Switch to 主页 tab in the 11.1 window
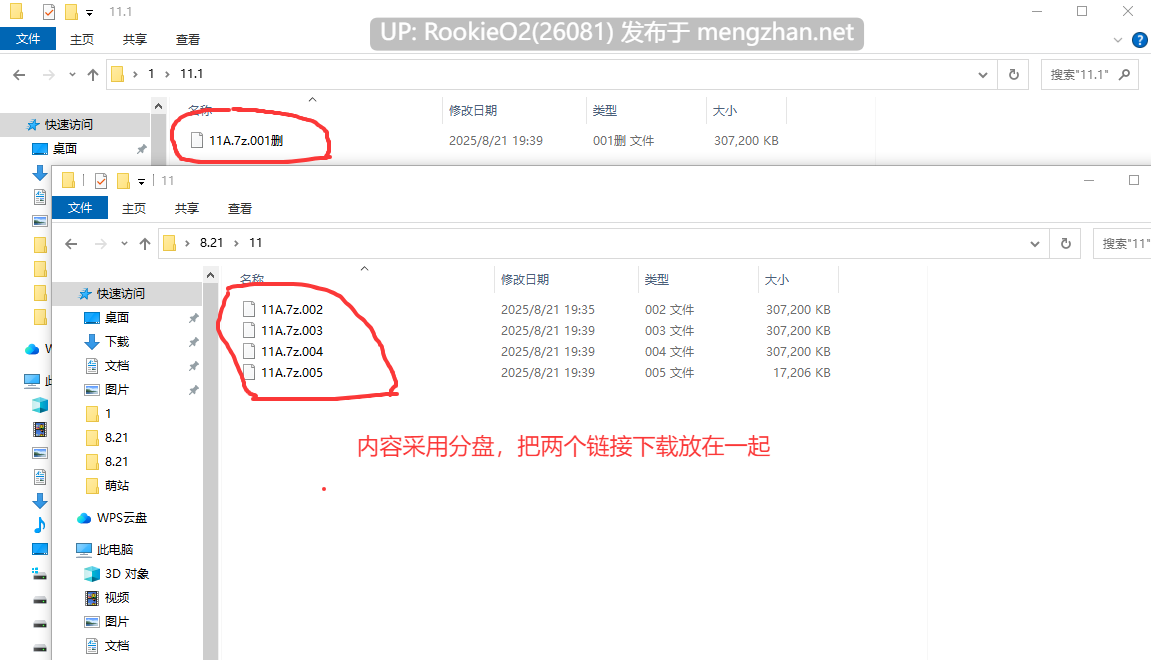The width and height of the screenshot is (1151, 660). pos(81,40)
